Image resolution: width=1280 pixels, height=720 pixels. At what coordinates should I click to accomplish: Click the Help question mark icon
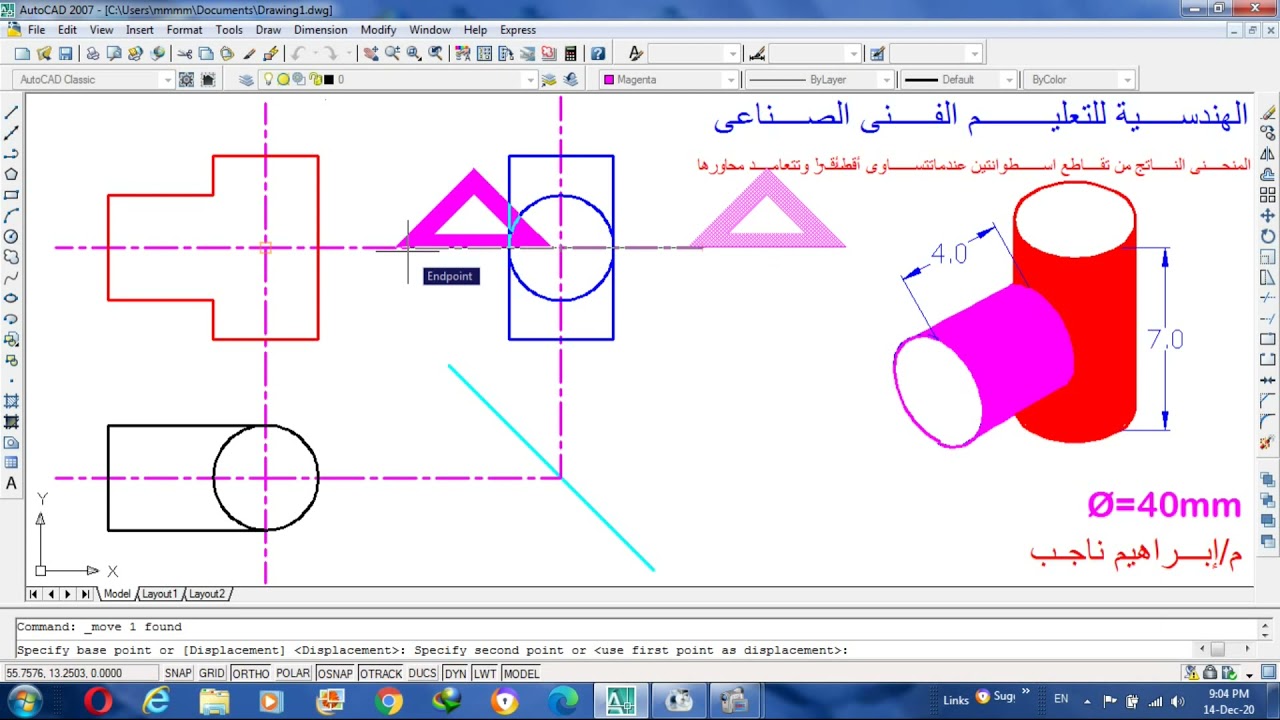pos(598,54)
